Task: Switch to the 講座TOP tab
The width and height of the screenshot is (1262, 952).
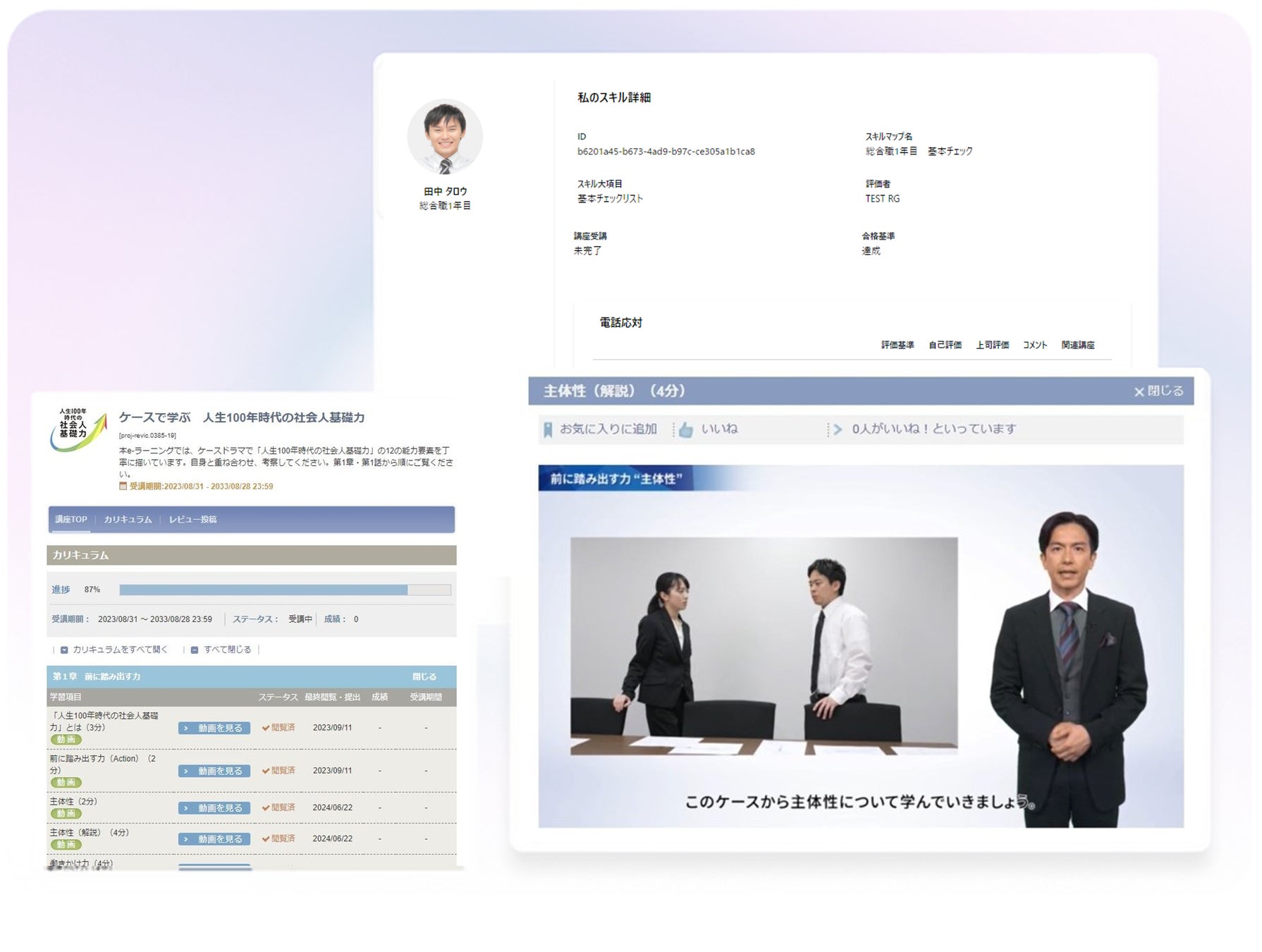Action: pos(71,520)
